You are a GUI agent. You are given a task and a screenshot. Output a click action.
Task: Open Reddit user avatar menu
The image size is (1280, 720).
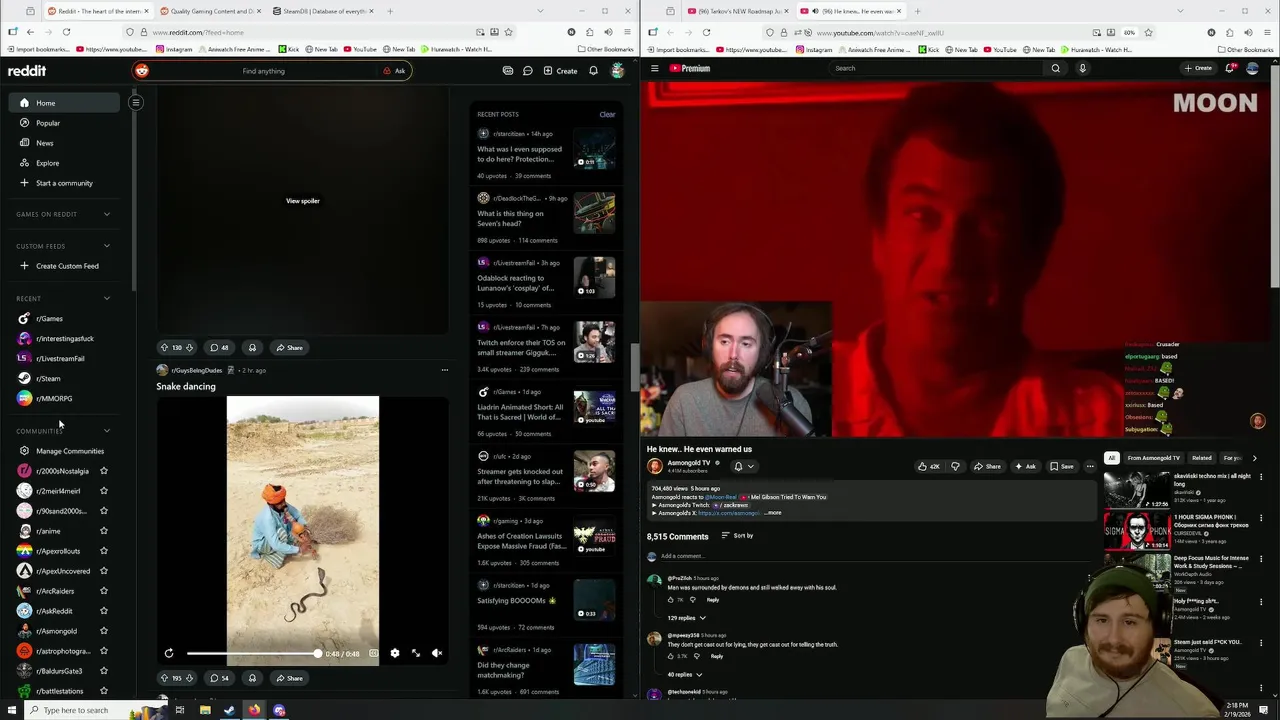pos(618,71)
